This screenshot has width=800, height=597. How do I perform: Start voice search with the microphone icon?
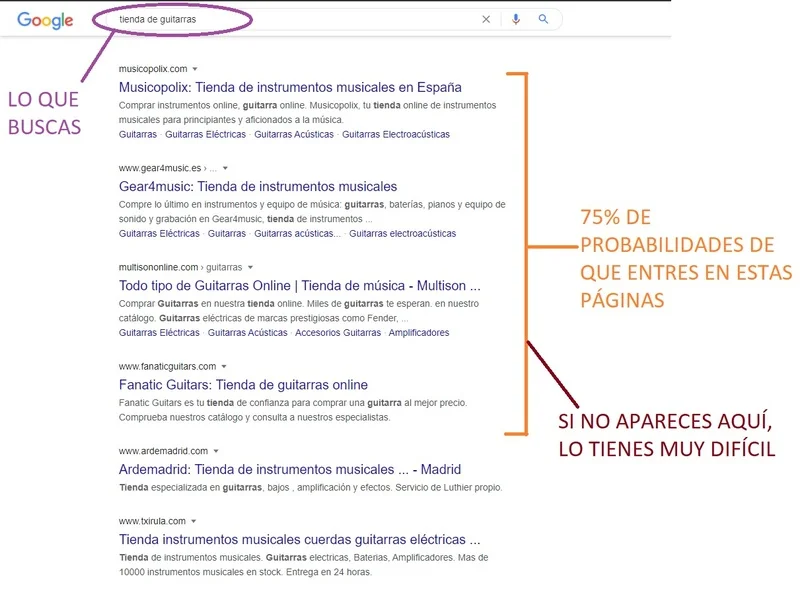(x=516, y=19)
